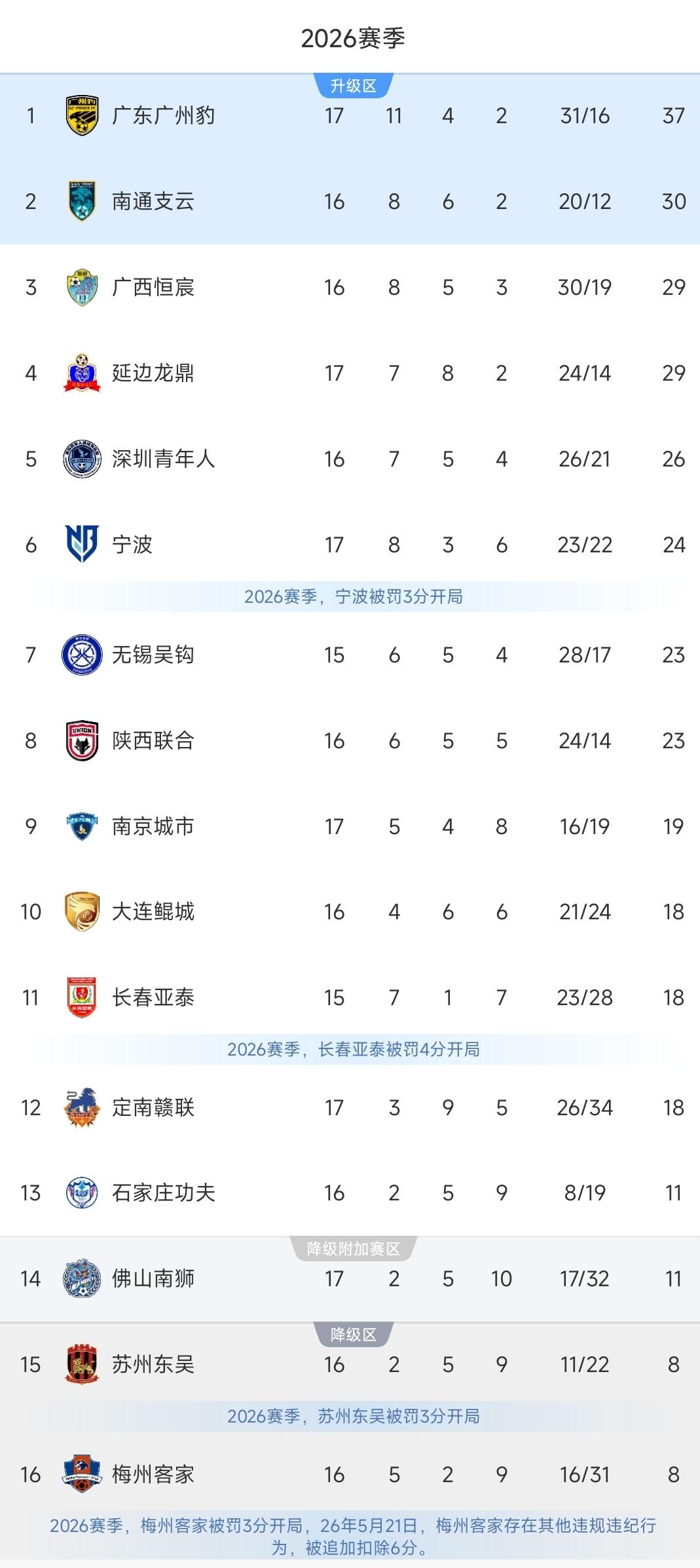Select the 升级区 zone label

(x=354, y=86)
